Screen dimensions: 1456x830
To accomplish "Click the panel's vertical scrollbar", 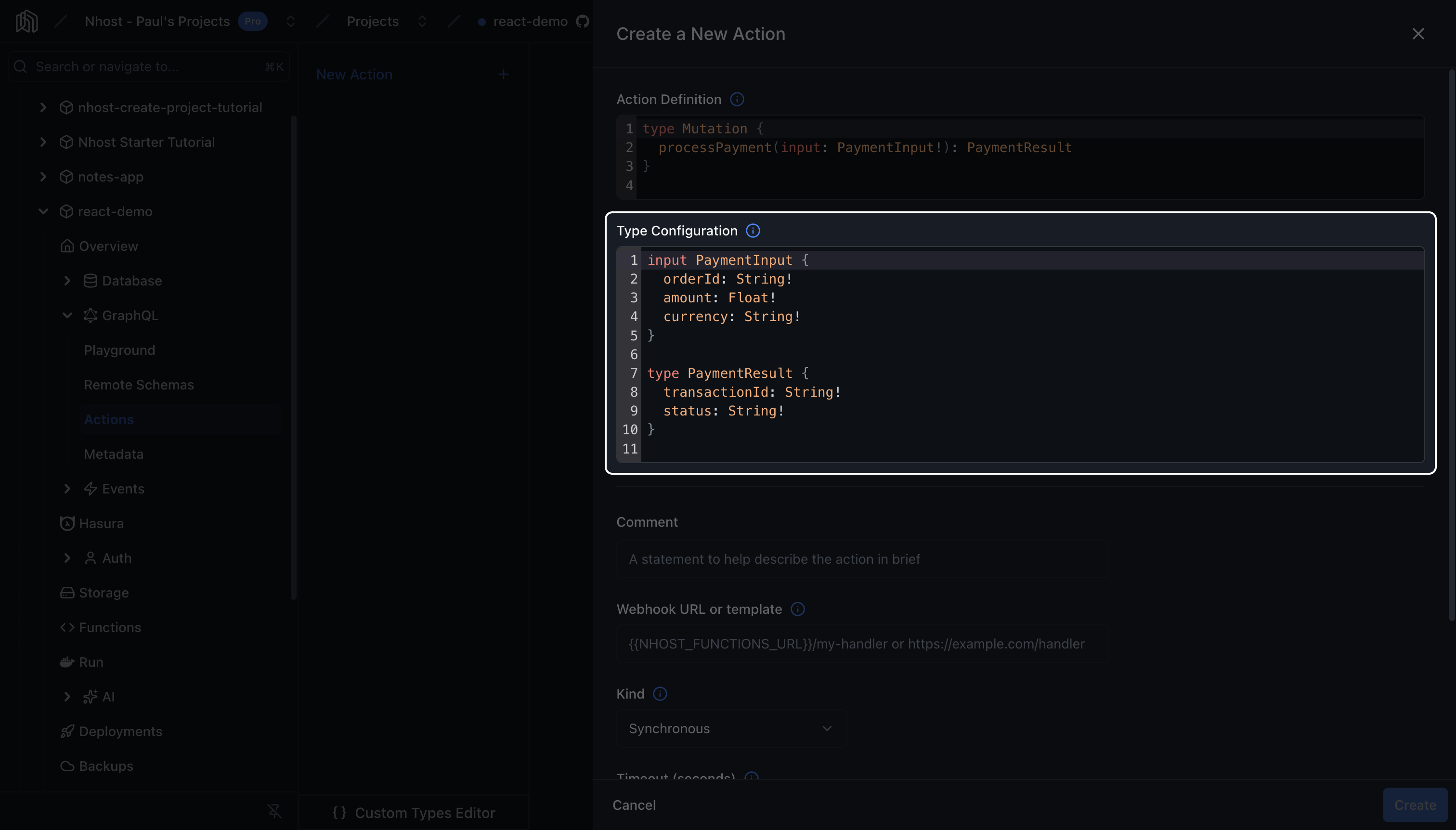I will click(x=1452, y=345).
